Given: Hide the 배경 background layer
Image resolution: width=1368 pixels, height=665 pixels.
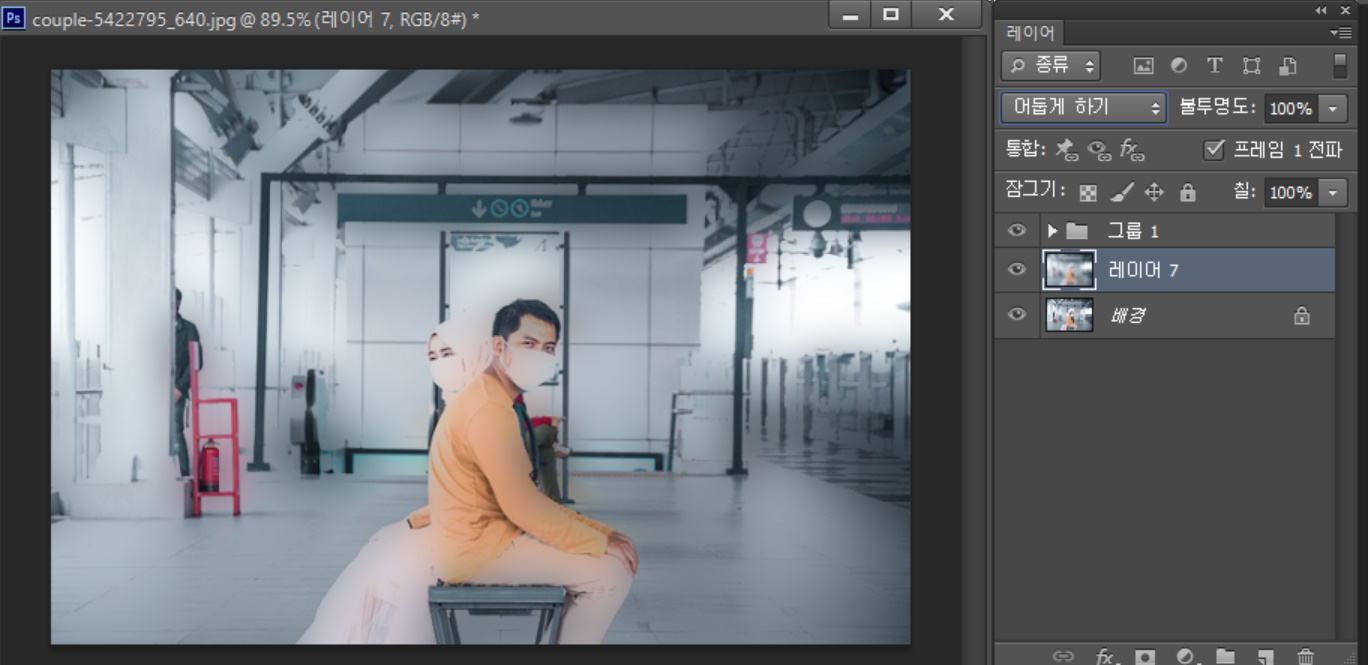Looking at the screenshot, I should tap(1017, 315).
